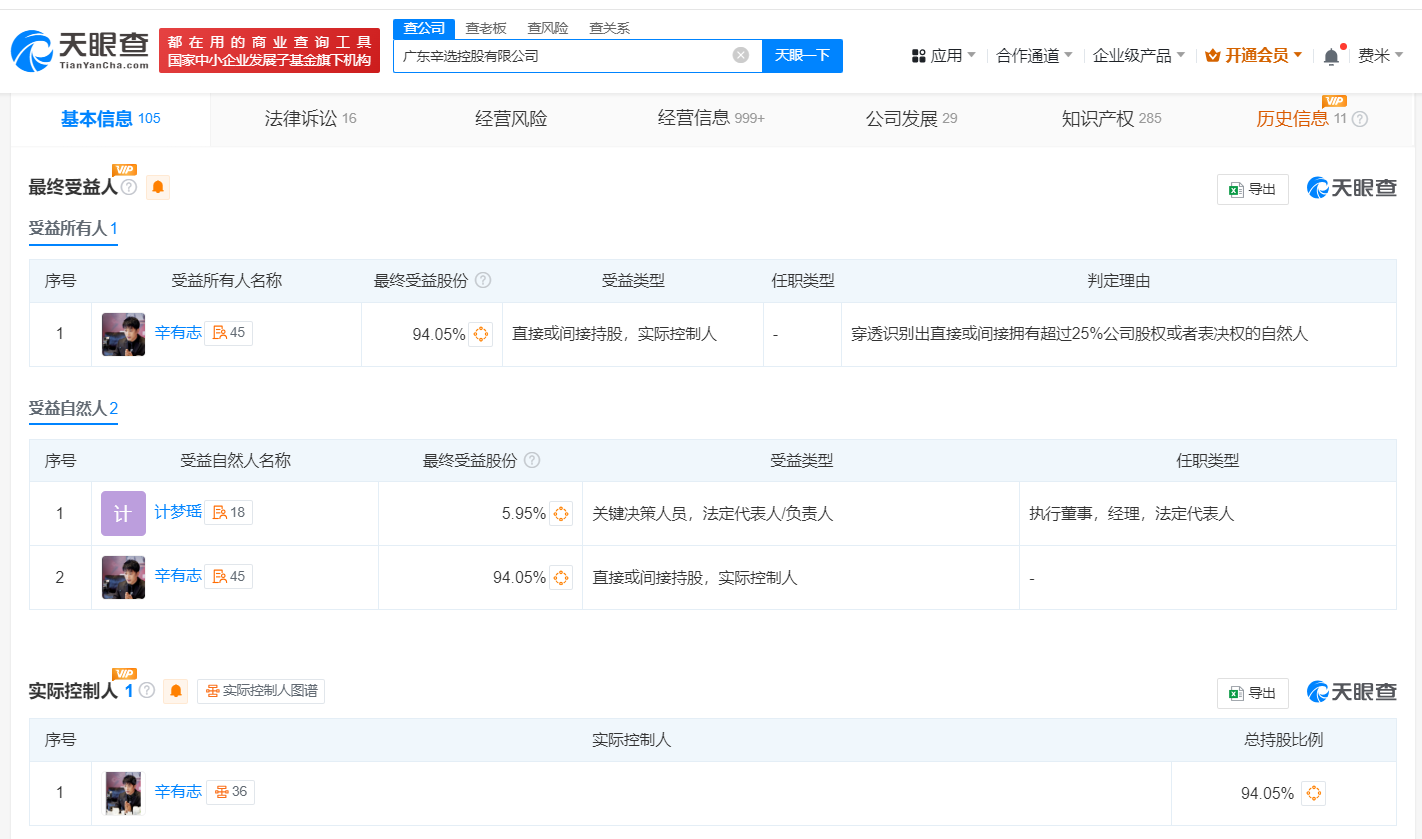Clear the search box with X icon
The width and height of the screenshot is (1422, 839).
740,55
